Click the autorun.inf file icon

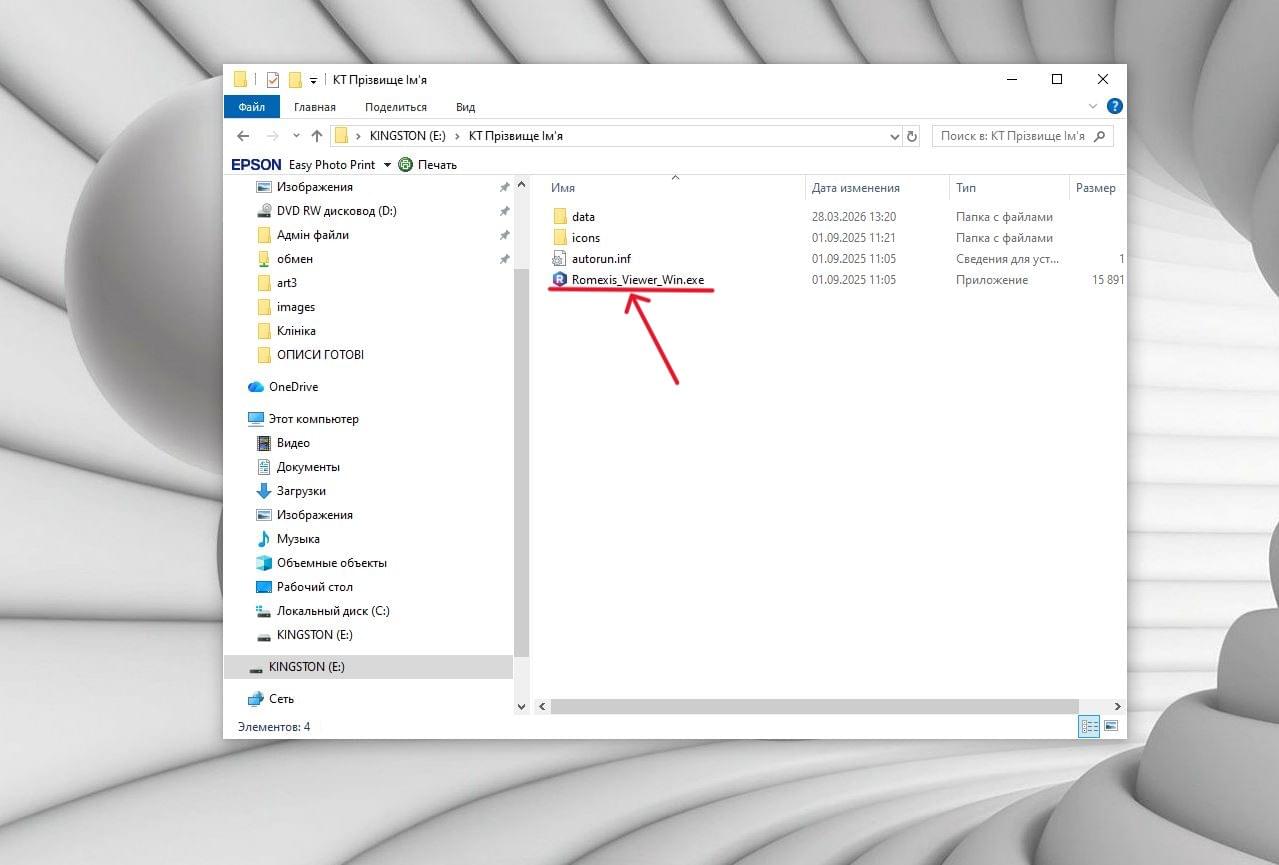pyautogui.click(x=560, y=259)
